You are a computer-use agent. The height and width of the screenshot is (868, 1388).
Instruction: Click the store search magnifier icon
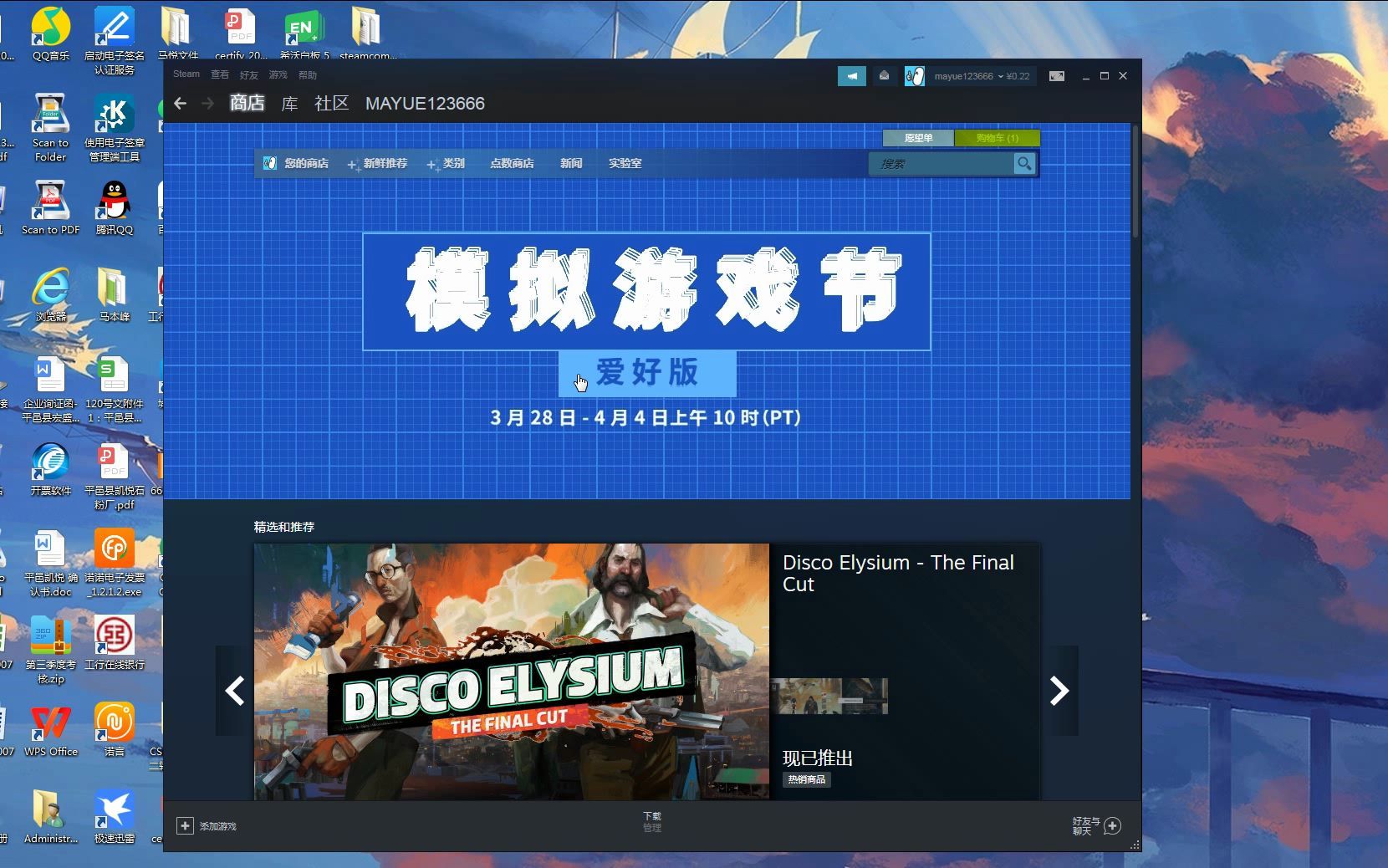1024,163
